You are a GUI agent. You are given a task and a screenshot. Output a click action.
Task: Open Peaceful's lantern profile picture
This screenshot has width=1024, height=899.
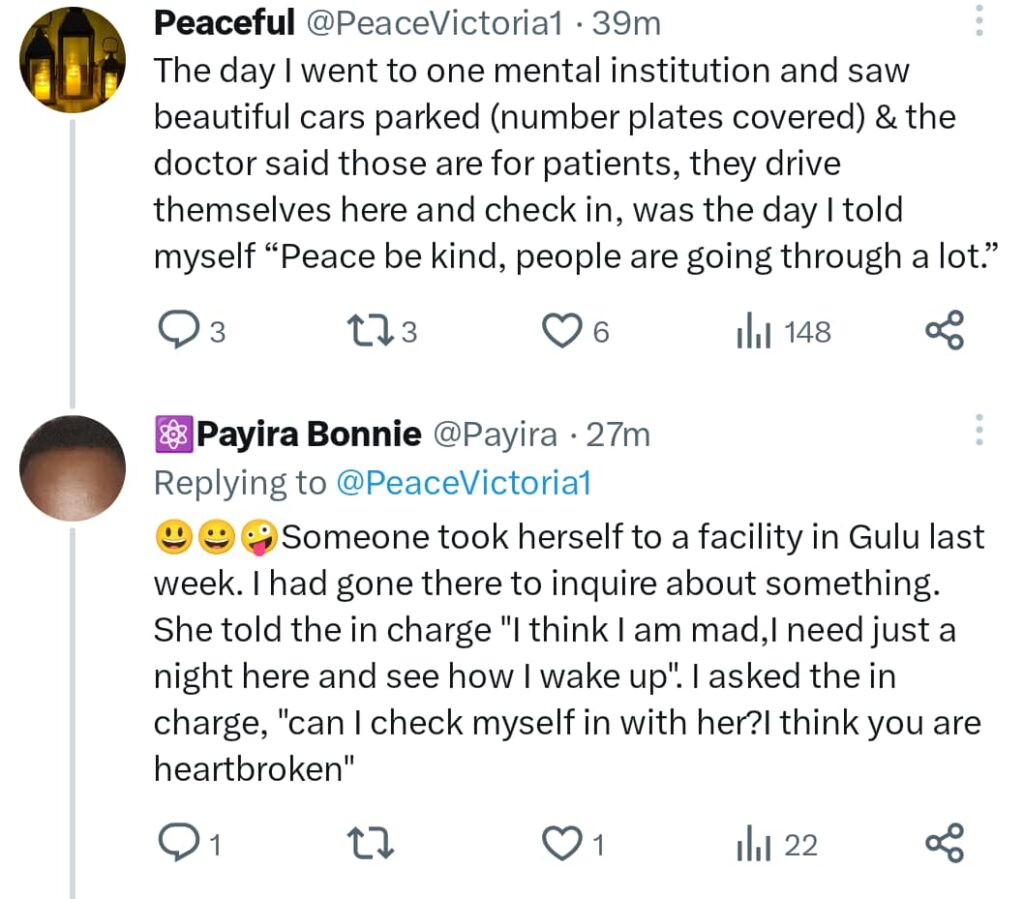click(73, 60)
